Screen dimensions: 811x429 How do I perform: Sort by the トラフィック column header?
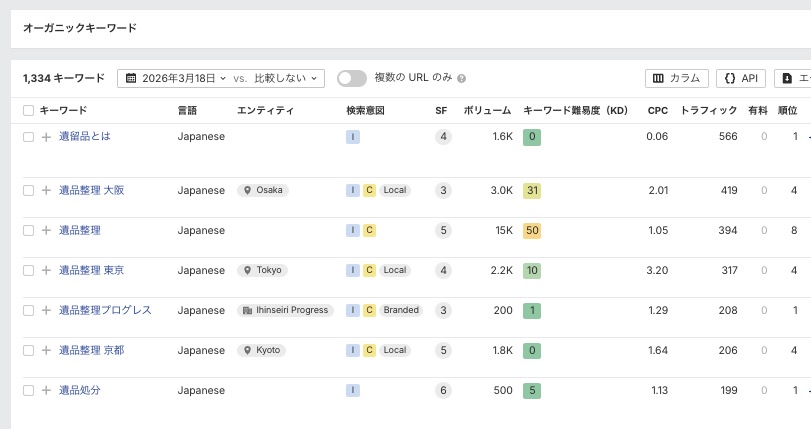point(709,110)
